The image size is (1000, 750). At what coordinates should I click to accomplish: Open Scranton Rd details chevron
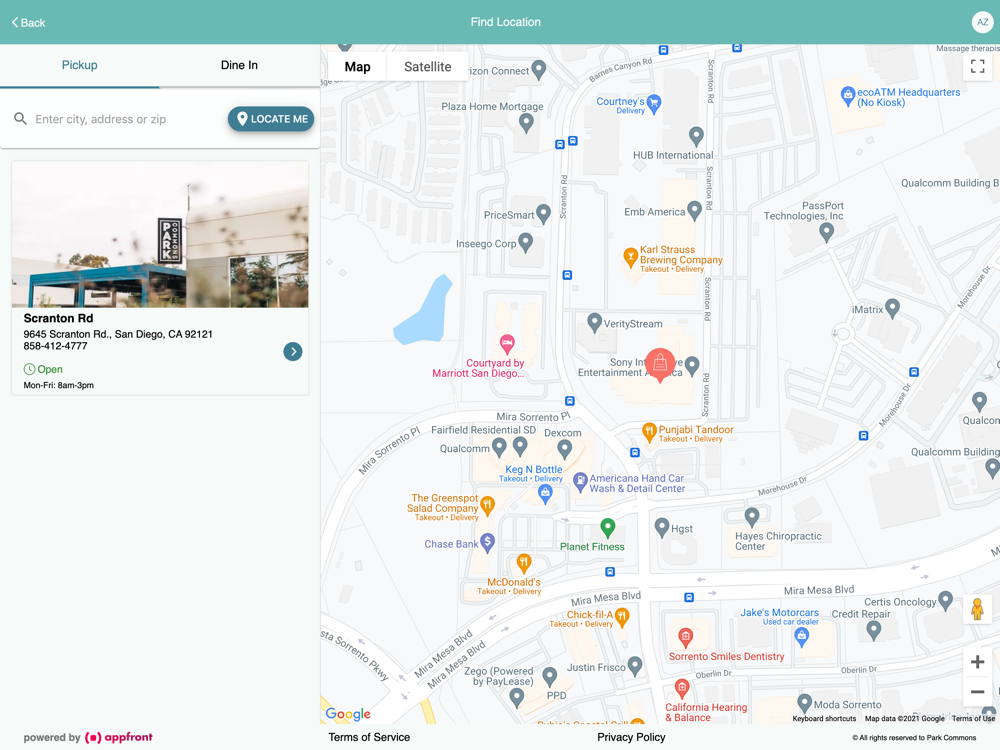[293, 351]
